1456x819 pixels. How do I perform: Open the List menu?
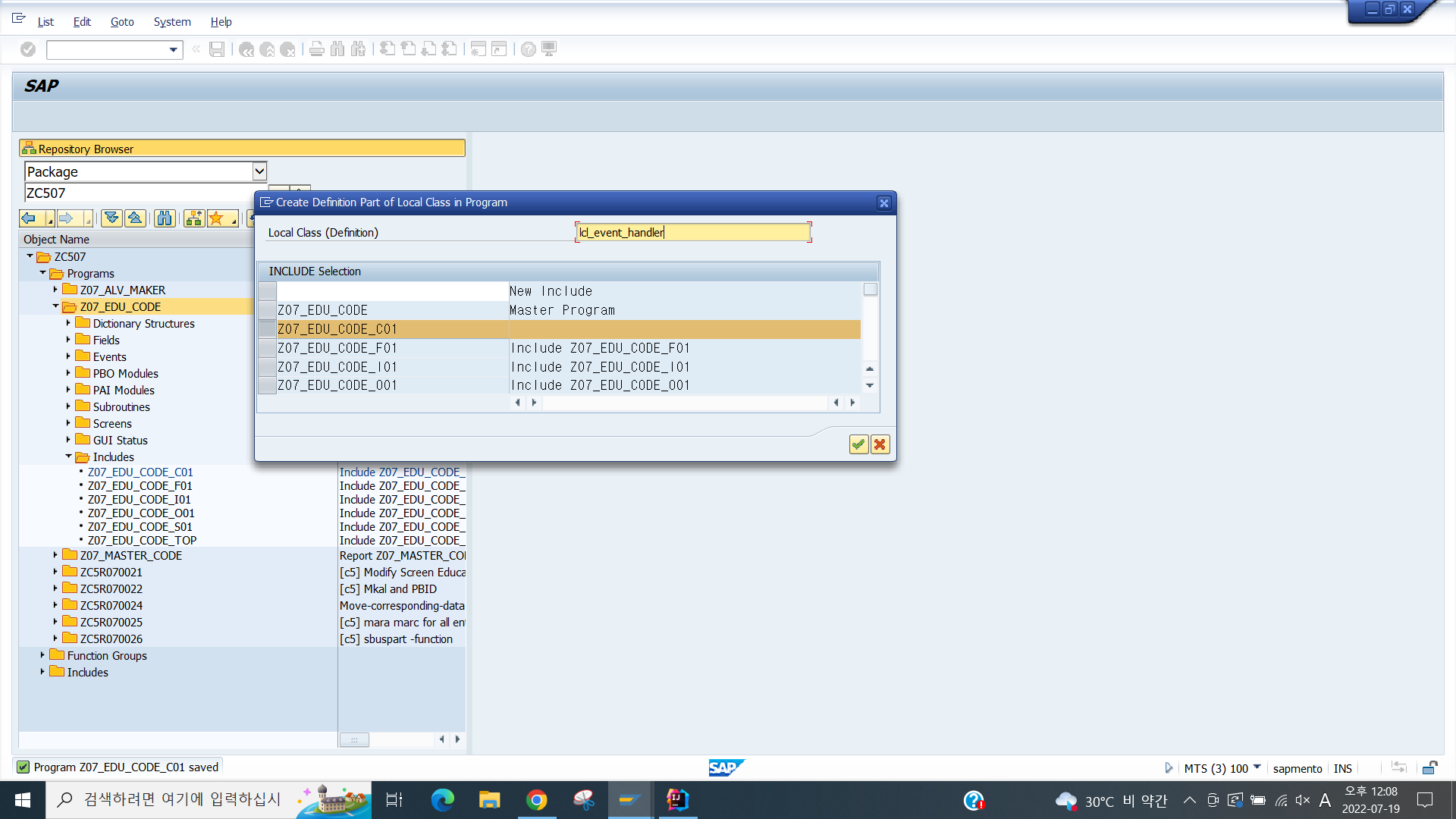coord(45,22)
